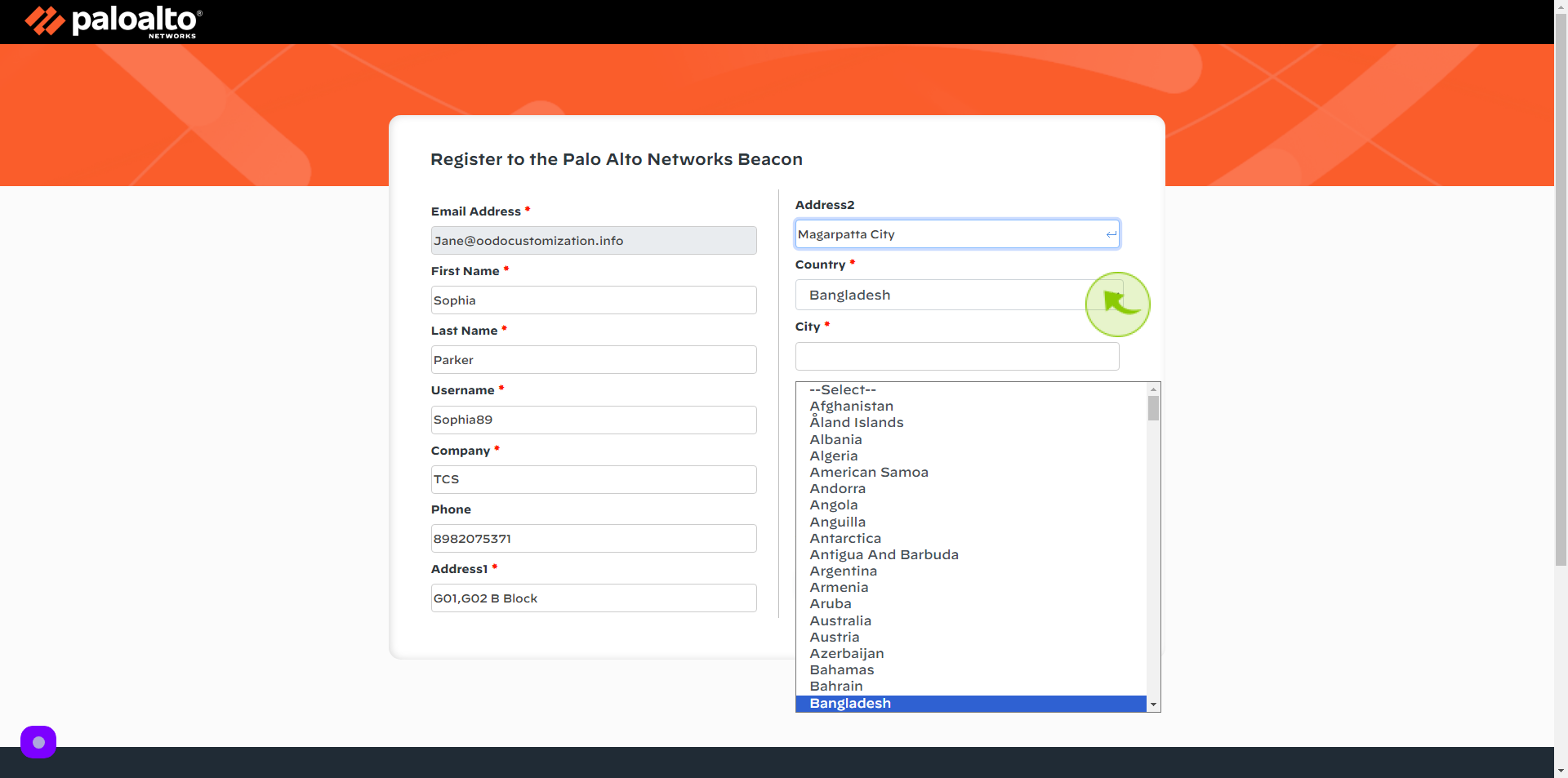Click the page scrollbar down arrow
This screenshot has width=1568, height=778.
(1561, 771)
